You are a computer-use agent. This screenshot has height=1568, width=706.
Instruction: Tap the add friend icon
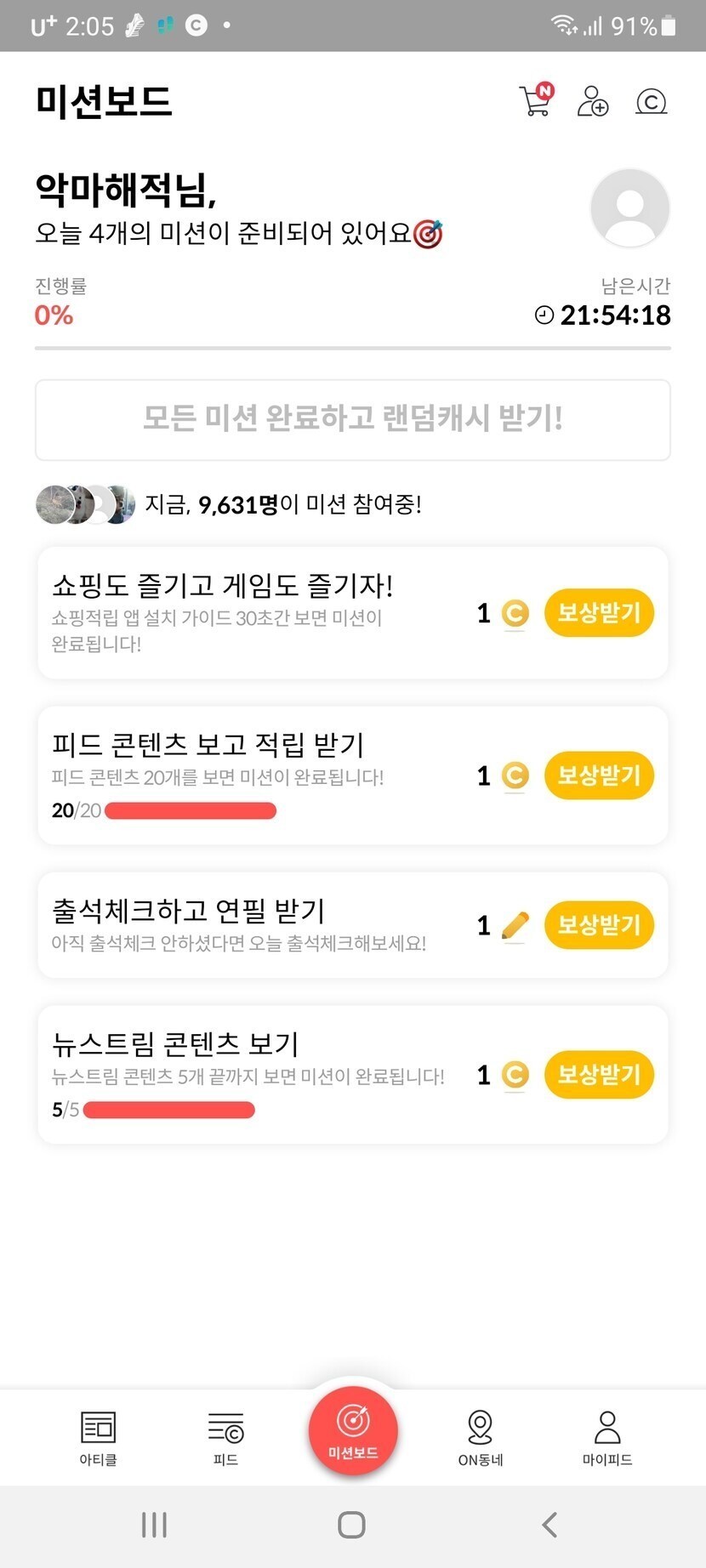[x=592, y=101]
